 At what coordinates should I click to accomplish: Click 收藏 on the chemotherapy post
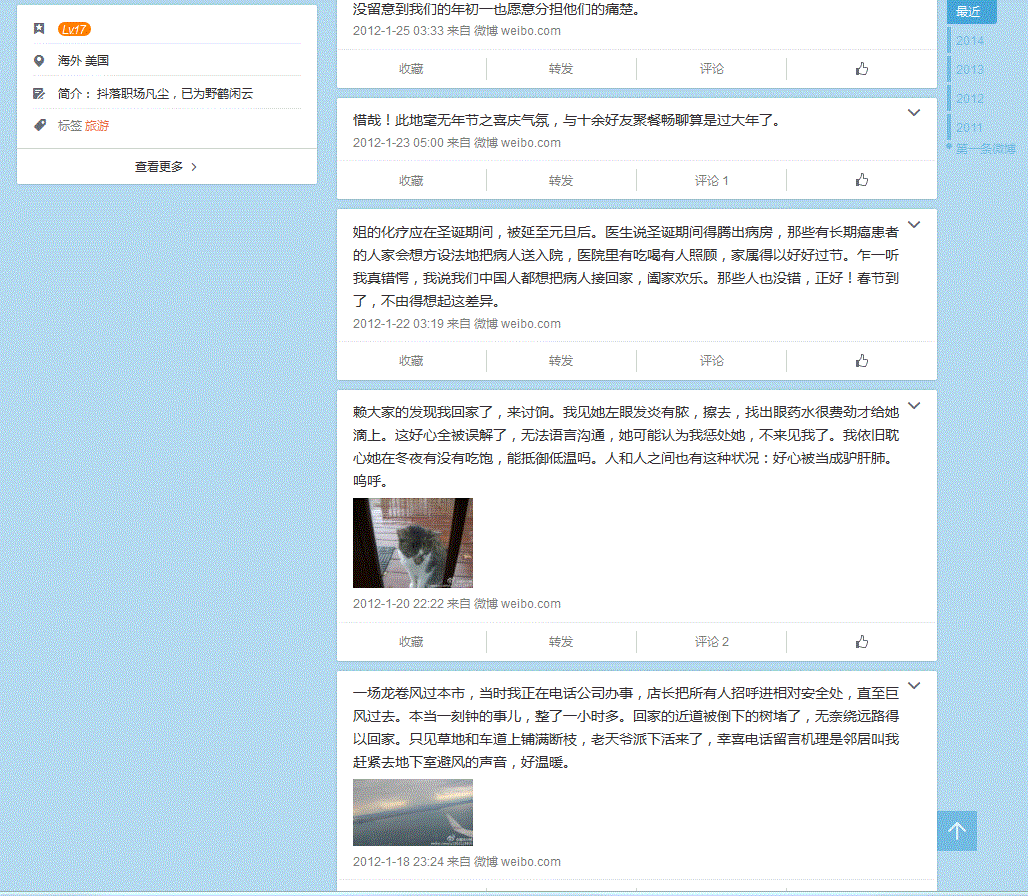click(411, 361)
